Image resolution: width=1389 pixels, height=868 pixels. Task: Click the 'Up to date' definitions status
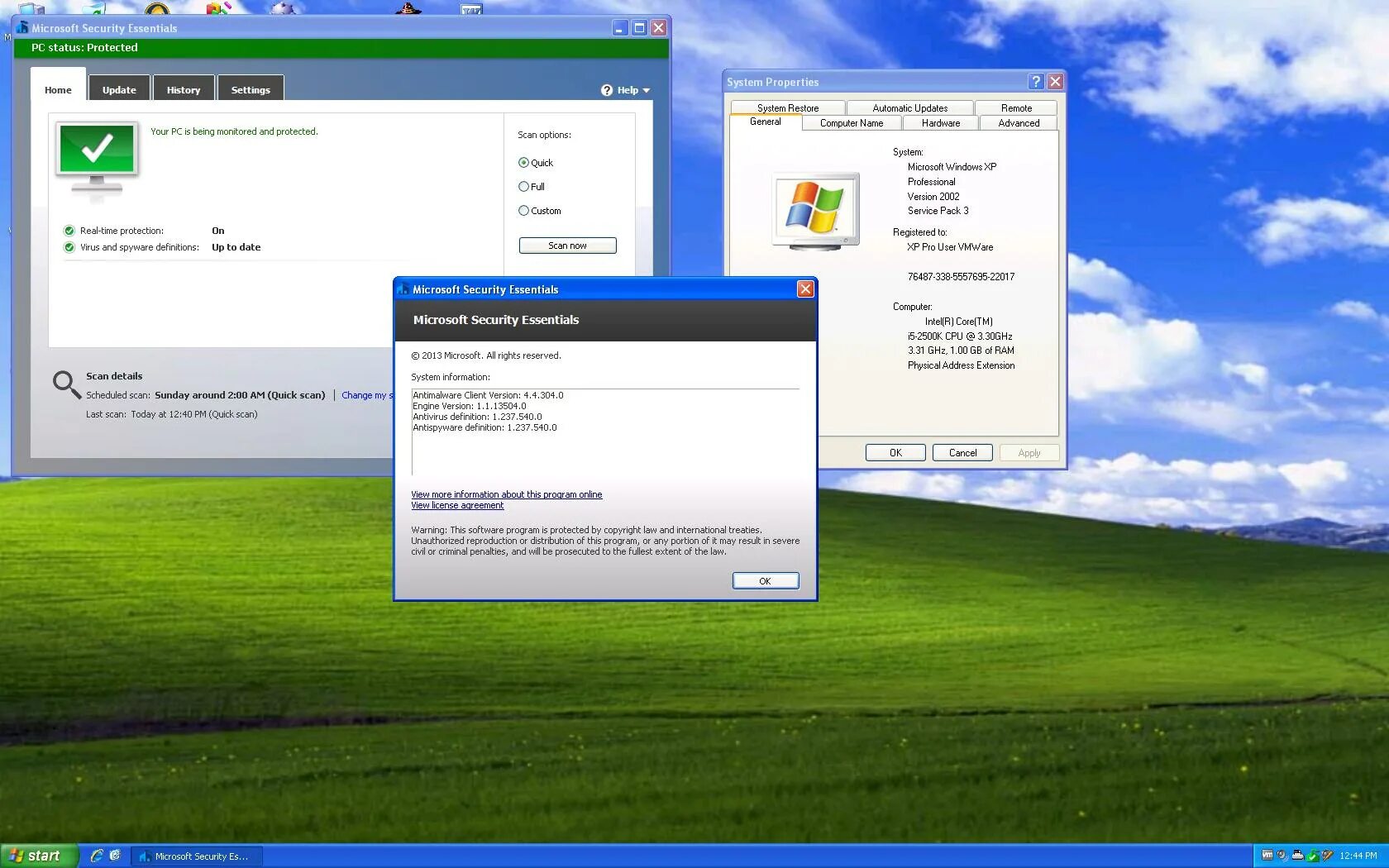click(x=236, y=247)
